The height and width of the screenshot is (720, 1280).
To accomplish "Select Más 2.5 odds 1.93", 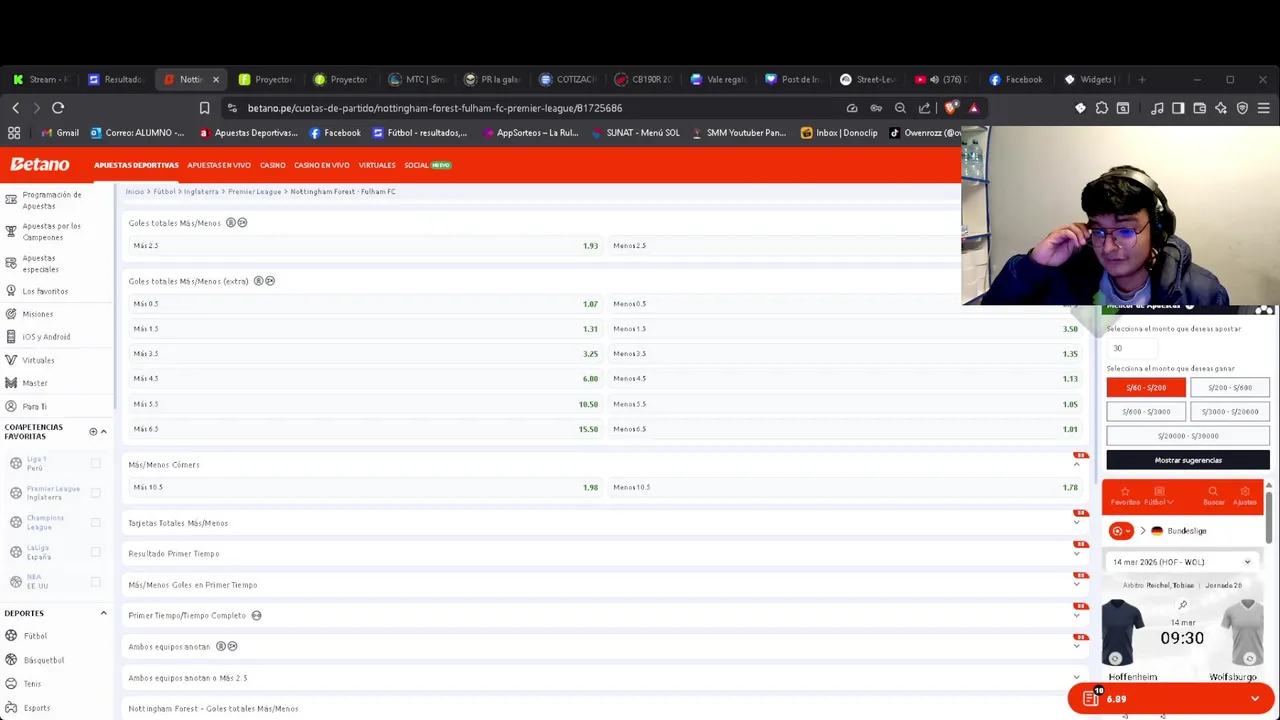I will point(364,246).
